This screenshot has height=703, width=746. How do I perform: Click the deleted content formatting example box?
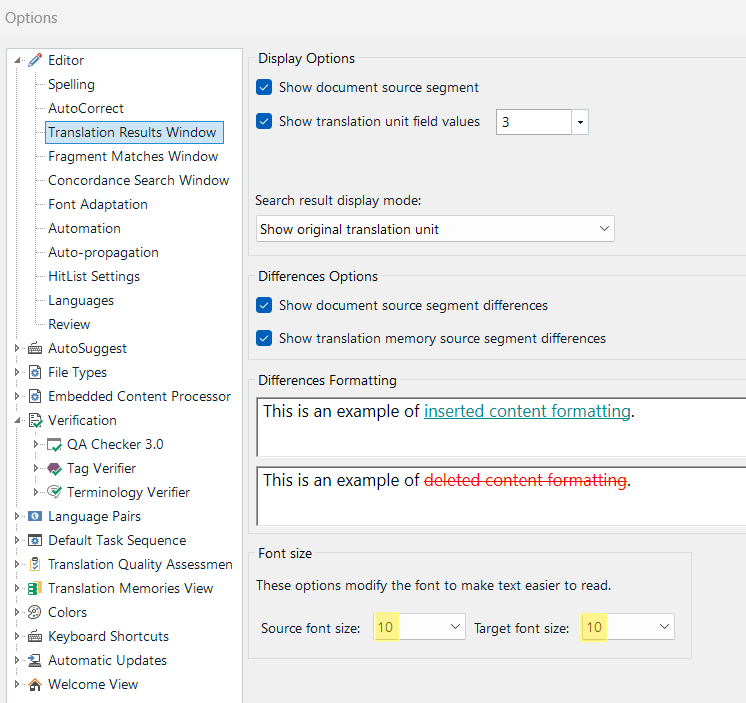501,496
